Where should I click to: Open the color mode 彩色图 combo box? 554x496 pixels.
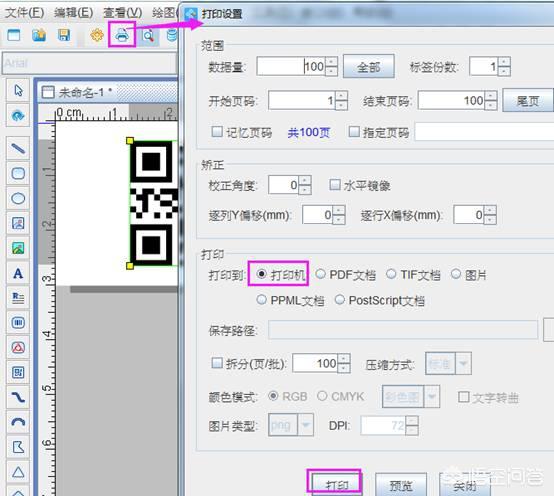411,396
